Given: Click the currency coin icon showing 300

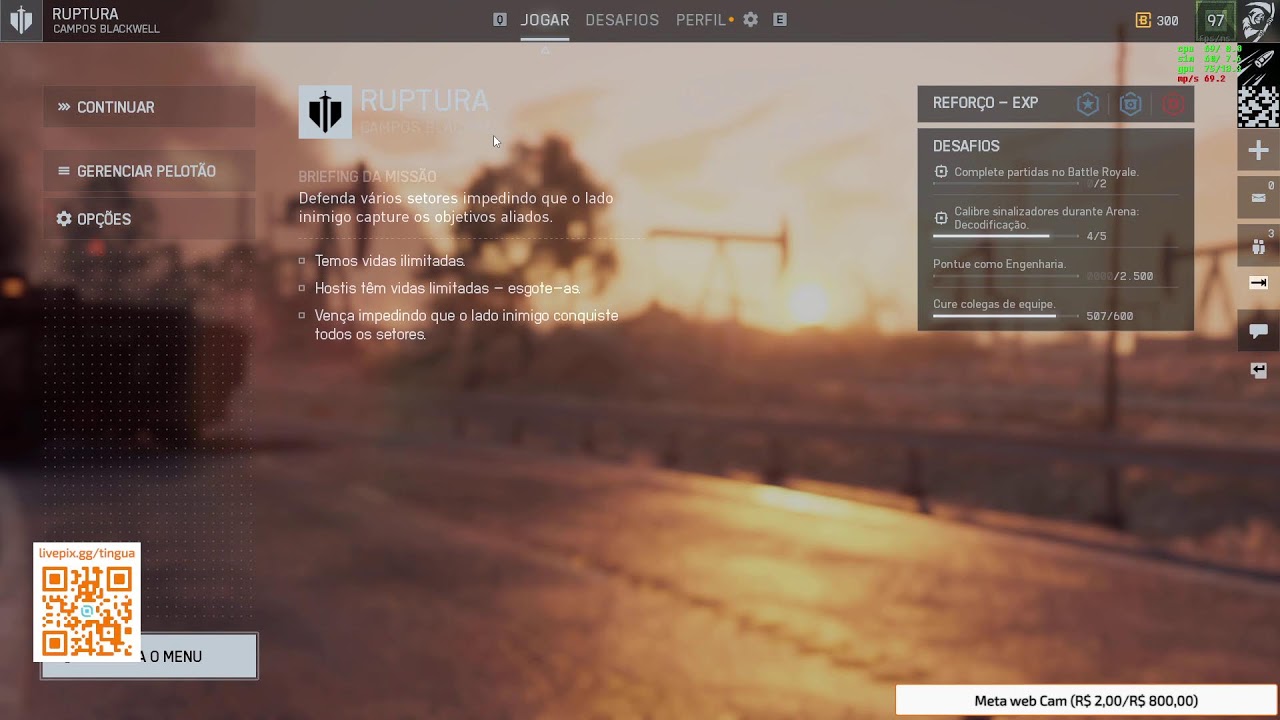Looking at the screenshot, I should (x=1143, y=20).
